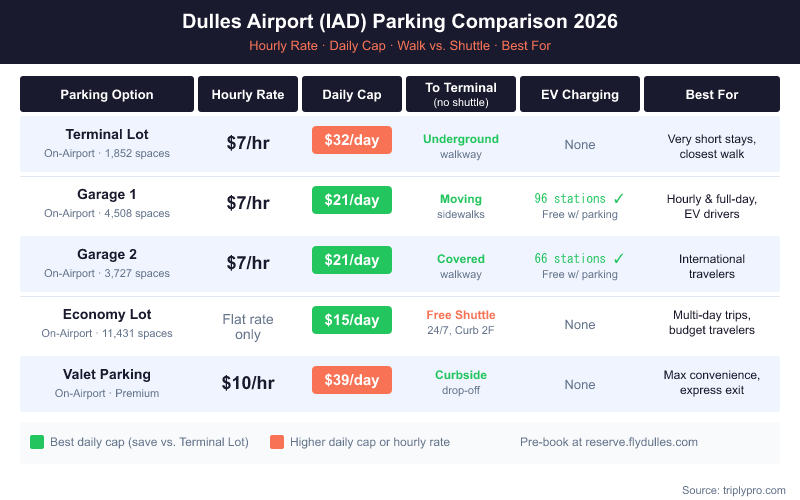Click the Garage 1 96 stations text
This screenshot has width=800, height=500.
(x=570, y=198)
